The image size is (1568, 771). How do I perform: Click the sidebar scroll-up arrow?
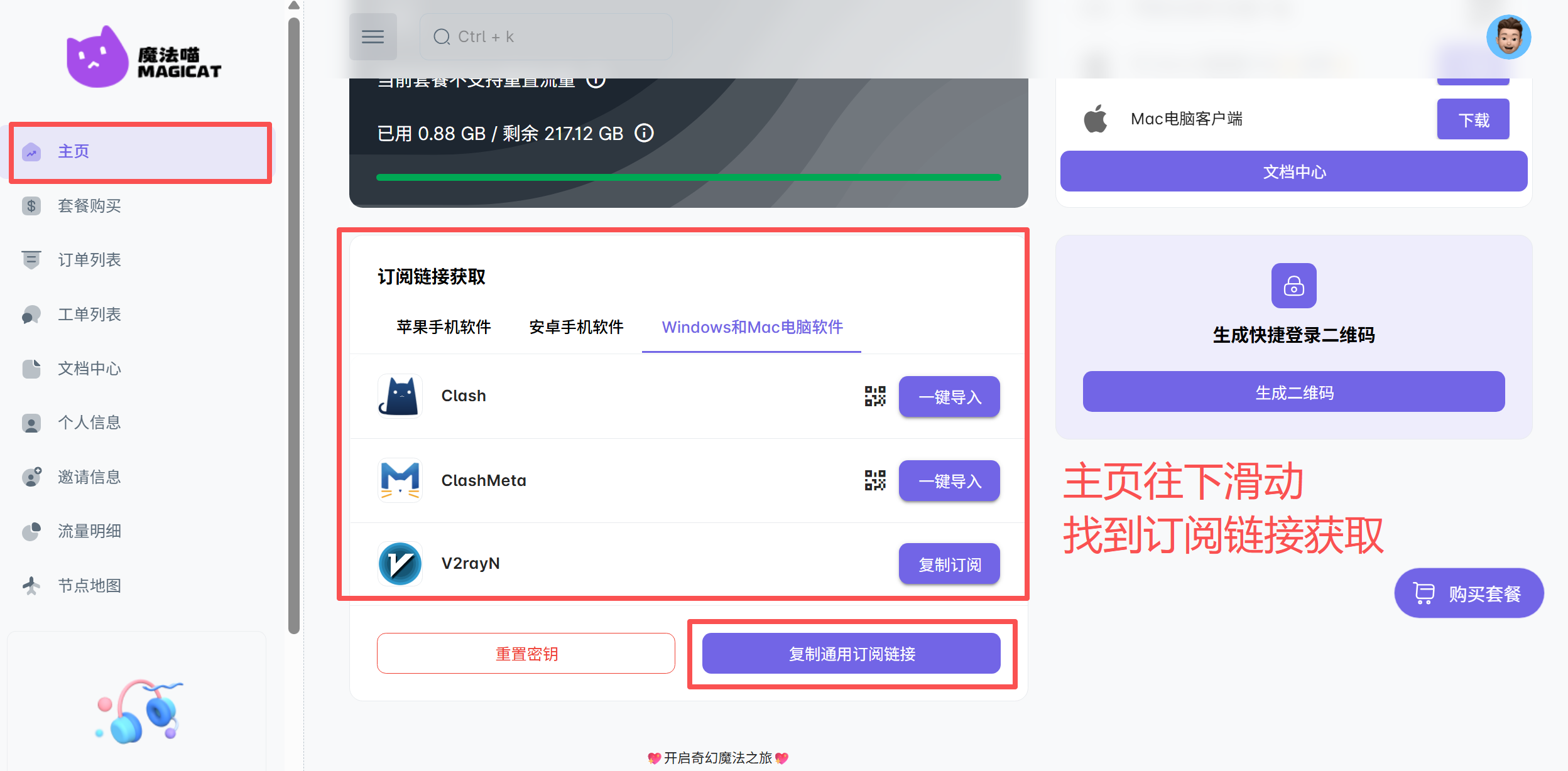(x=293, y=6)
